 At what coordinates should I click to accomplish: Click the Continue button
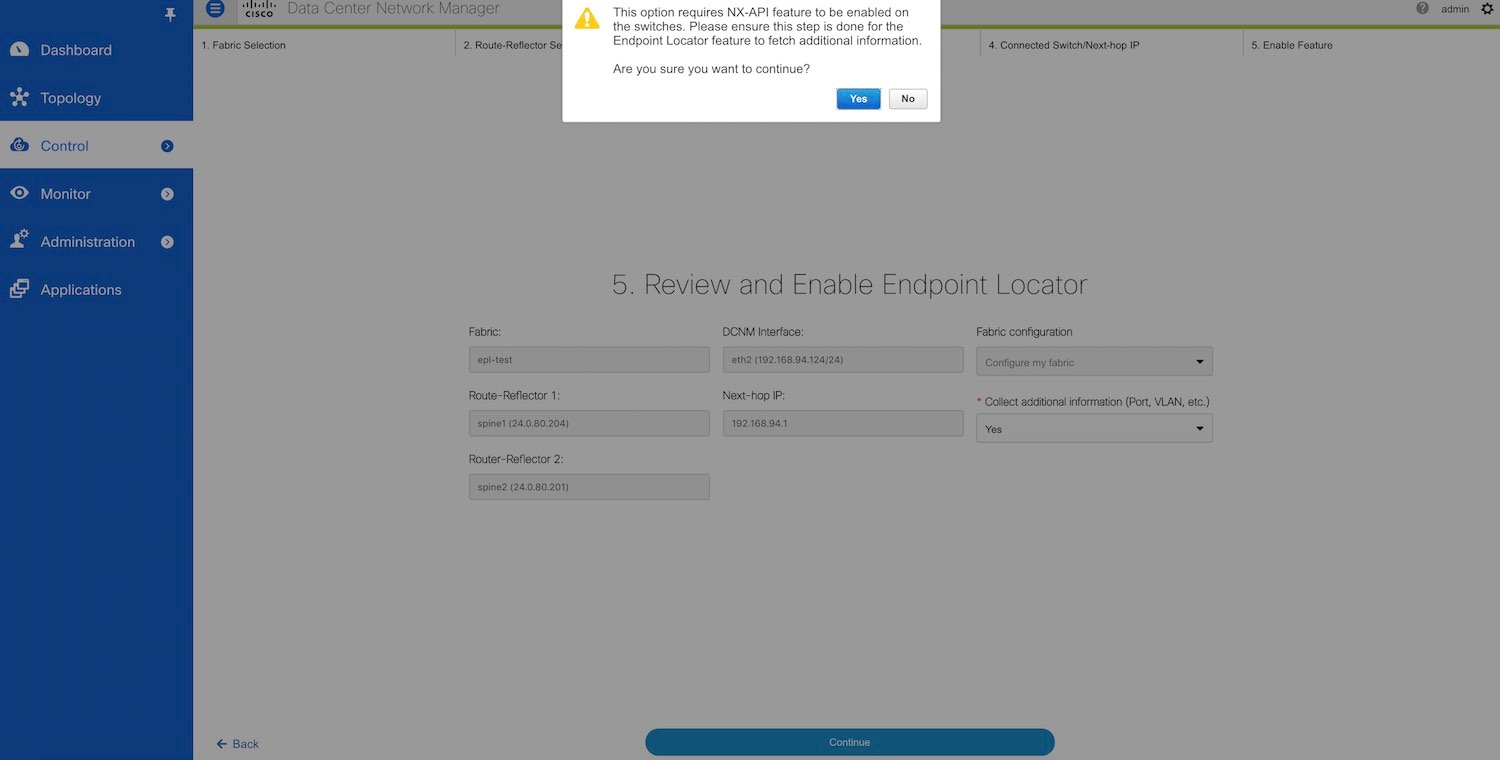click(850, 742)
